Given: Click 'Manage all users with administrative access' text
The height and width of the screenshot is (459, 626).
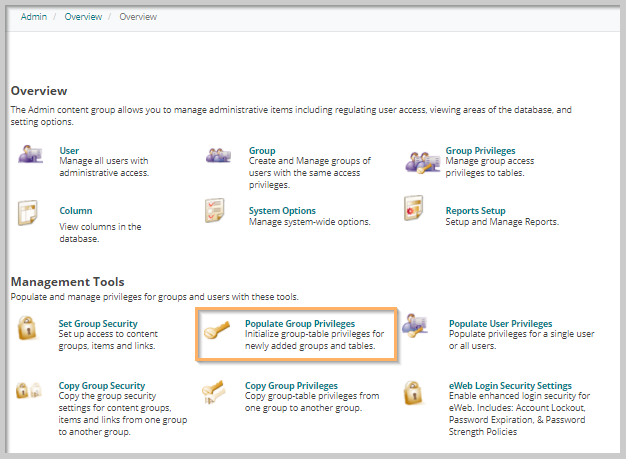Looking at the screenshot, I should pos(104,167).
